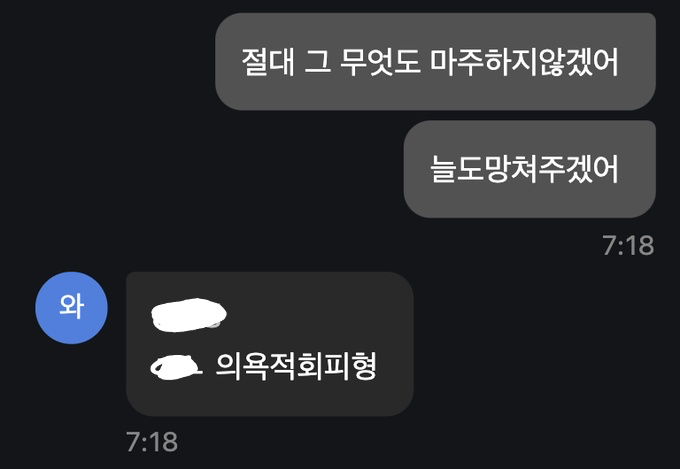Click the 7:18 timestamp under received message
This screenshot has width=680, height=469.
(x=152, y=442)
